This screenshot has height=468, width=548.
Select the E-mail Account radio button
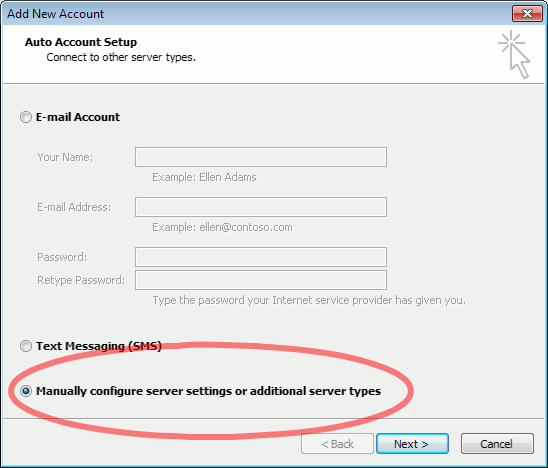coord(26,117)
